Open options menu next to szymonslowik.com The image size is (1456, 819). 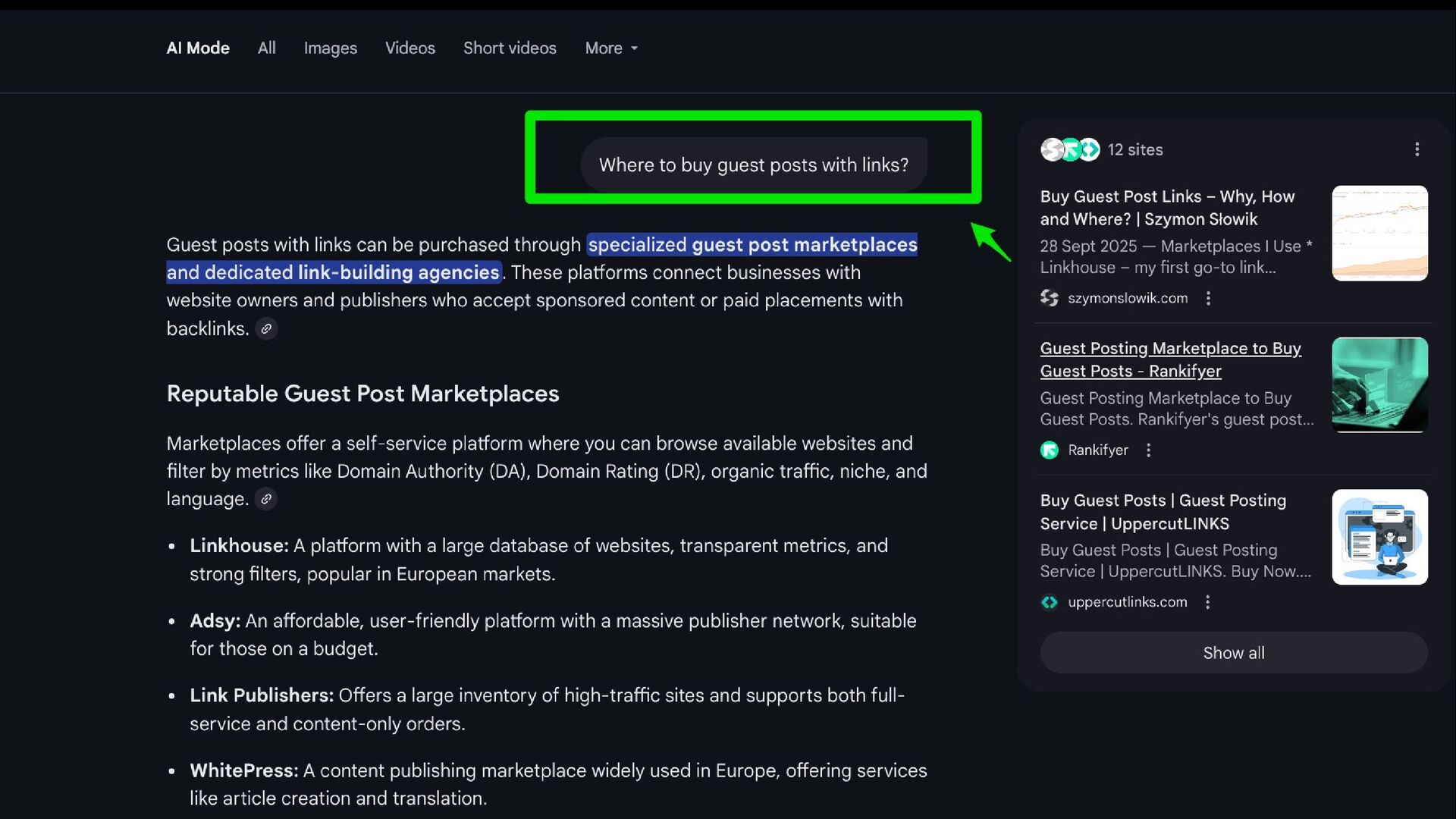pos(1208,299)
